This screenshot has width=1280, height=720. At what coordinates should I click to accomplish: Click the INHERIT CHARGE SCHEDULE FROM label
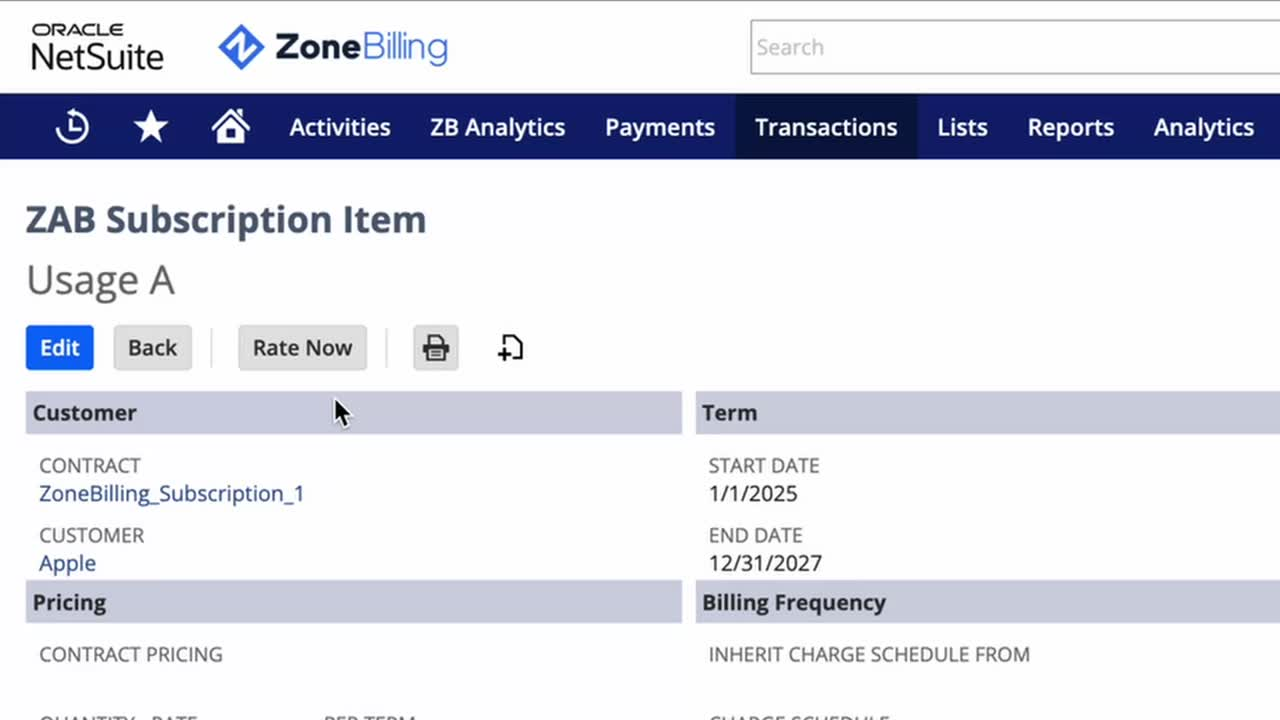pyautogui.click(x=869, y=655)
